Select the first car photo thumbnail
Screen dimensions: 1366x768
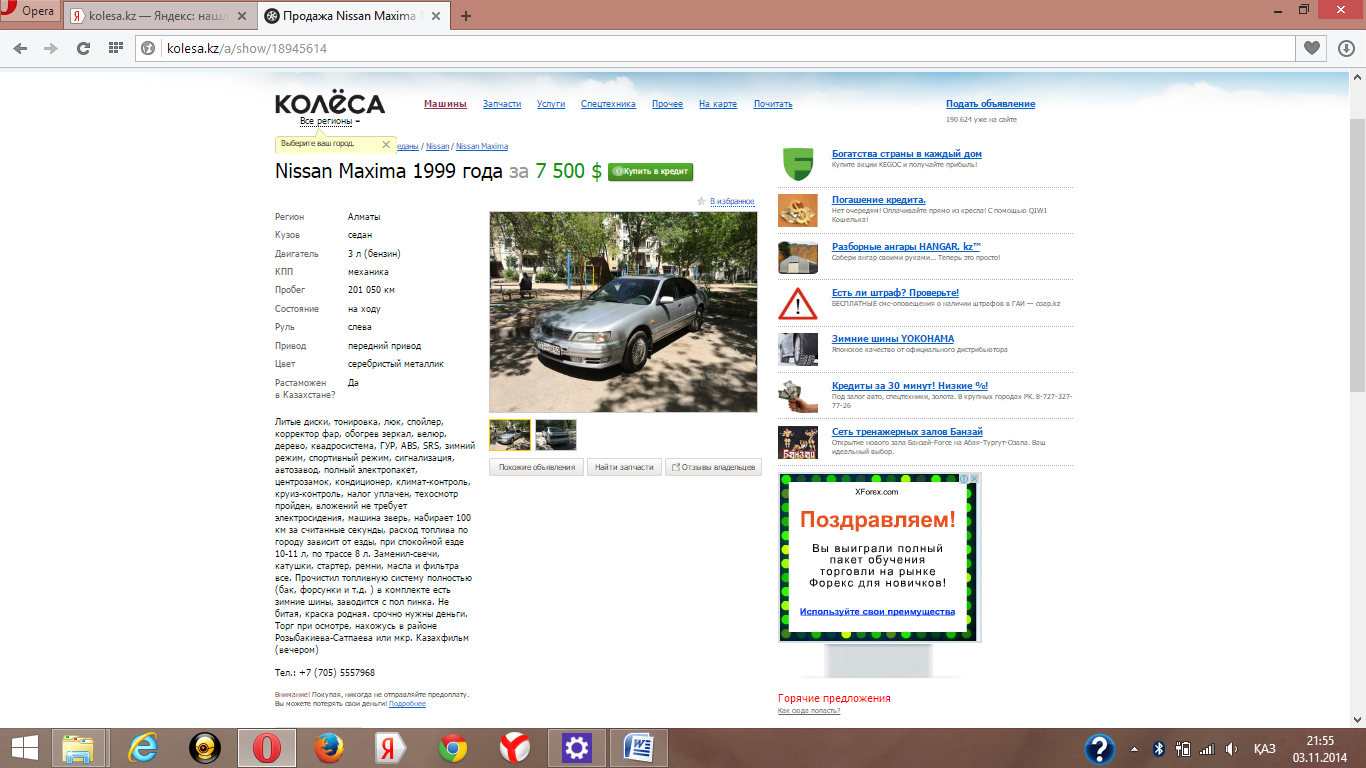click(510, 435)
